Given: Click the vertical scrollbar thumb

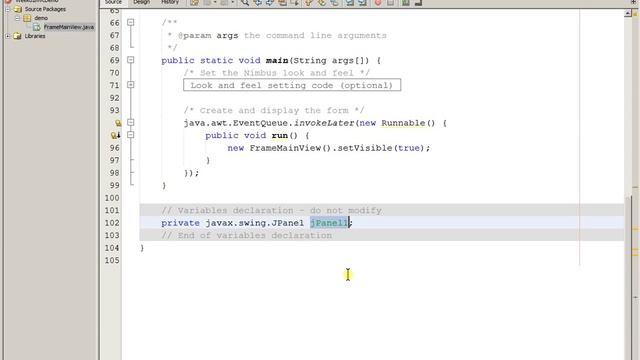Looking at the screenshot, I should 628,278.
